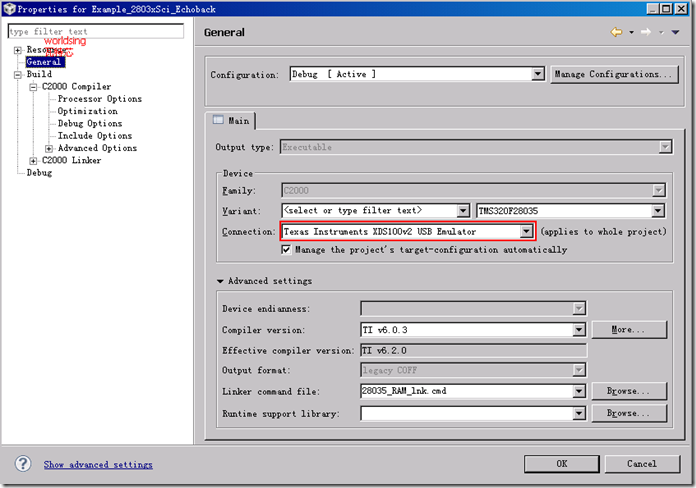The image size is (696, 488).
Task: Expand the Resource tree node
Action: (17, 50)
